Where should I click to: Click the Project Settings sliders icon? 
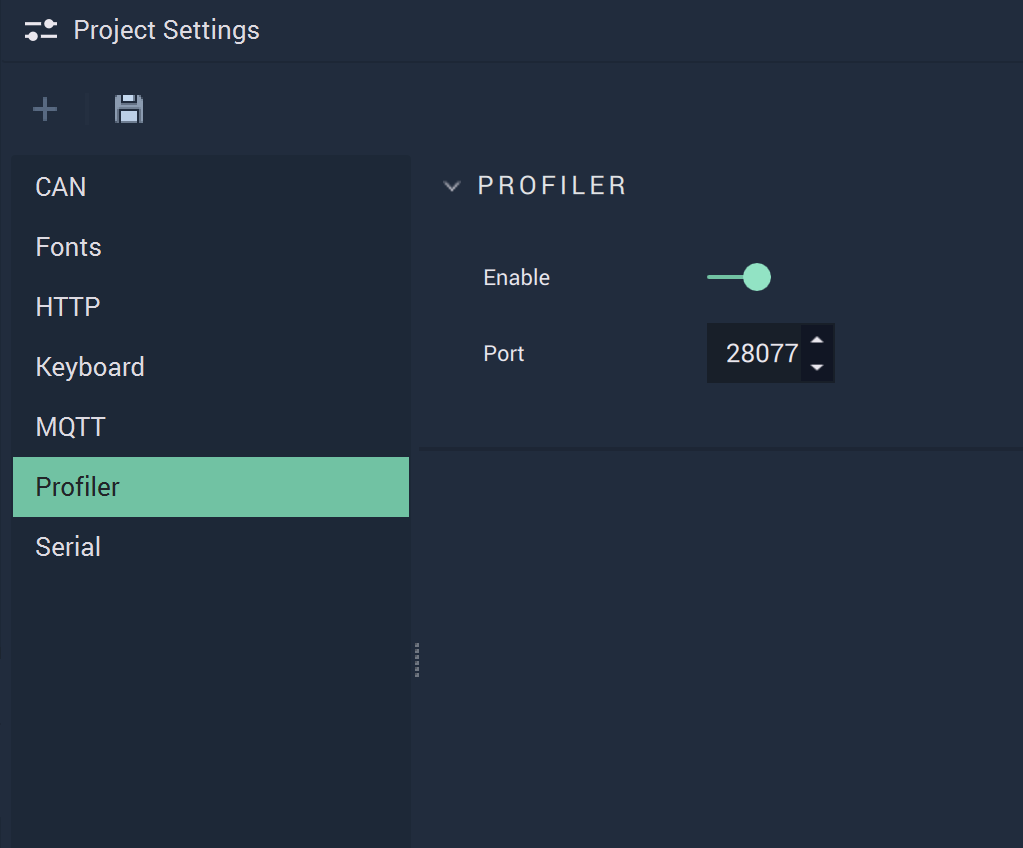pyautogui.click(x=40, y=30)
